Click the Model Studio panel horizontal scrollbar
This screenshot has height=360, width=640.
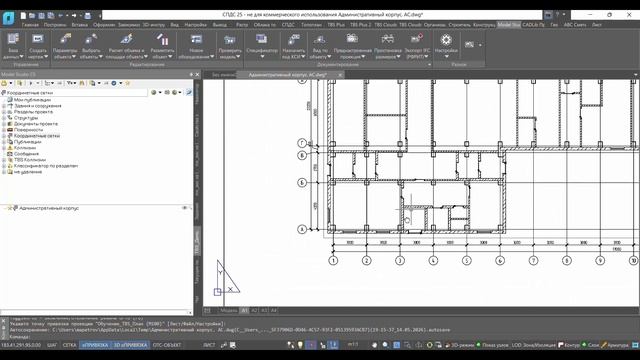(96, 313)
